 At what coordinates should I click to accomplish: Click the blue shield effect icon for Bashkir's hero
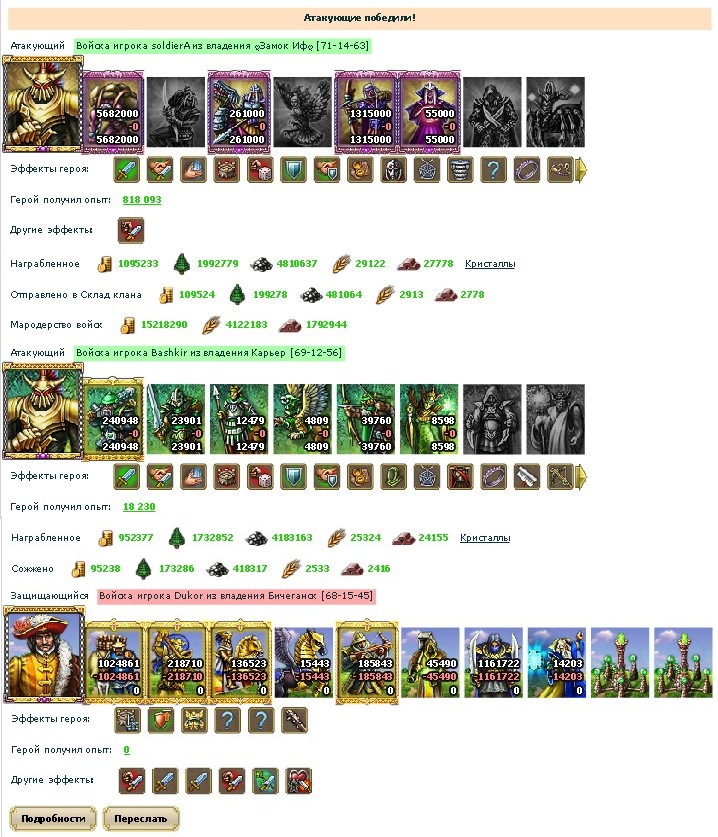[294, 477]
